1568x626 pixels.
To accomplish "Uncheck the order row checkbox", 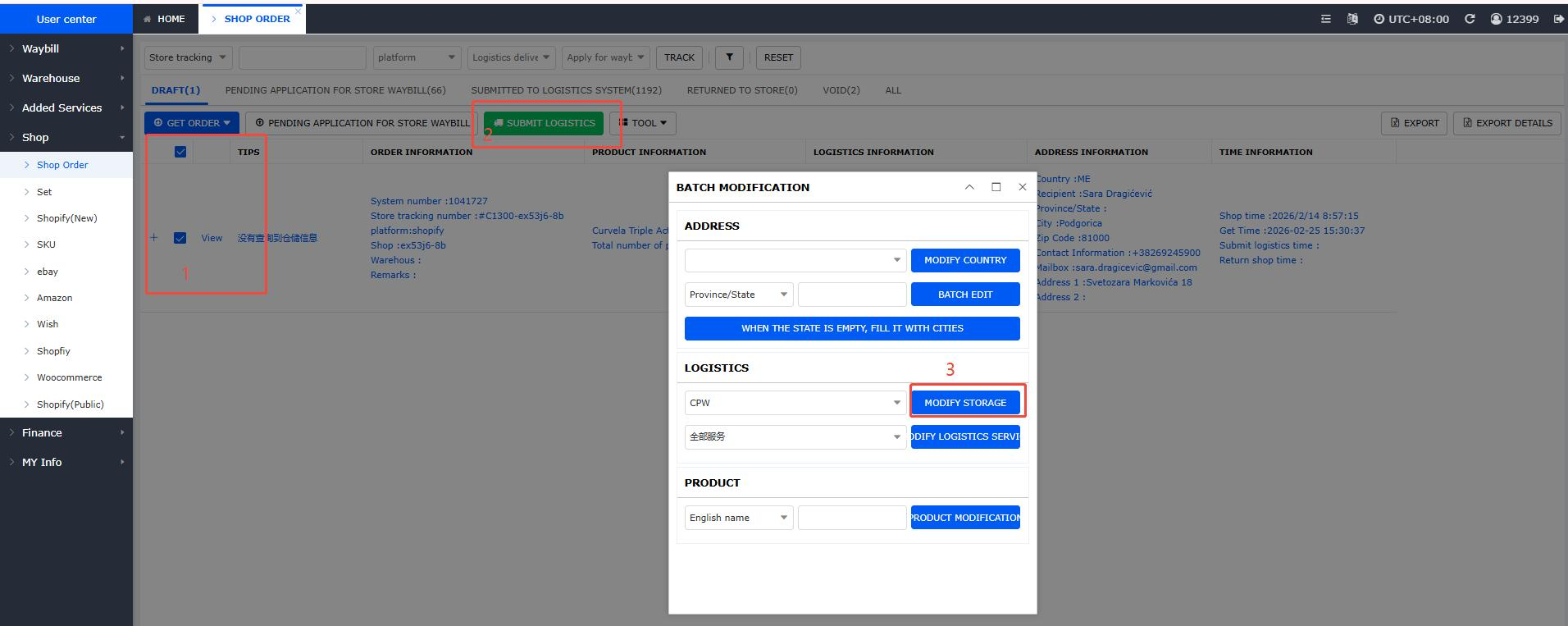I will (180, 238).
